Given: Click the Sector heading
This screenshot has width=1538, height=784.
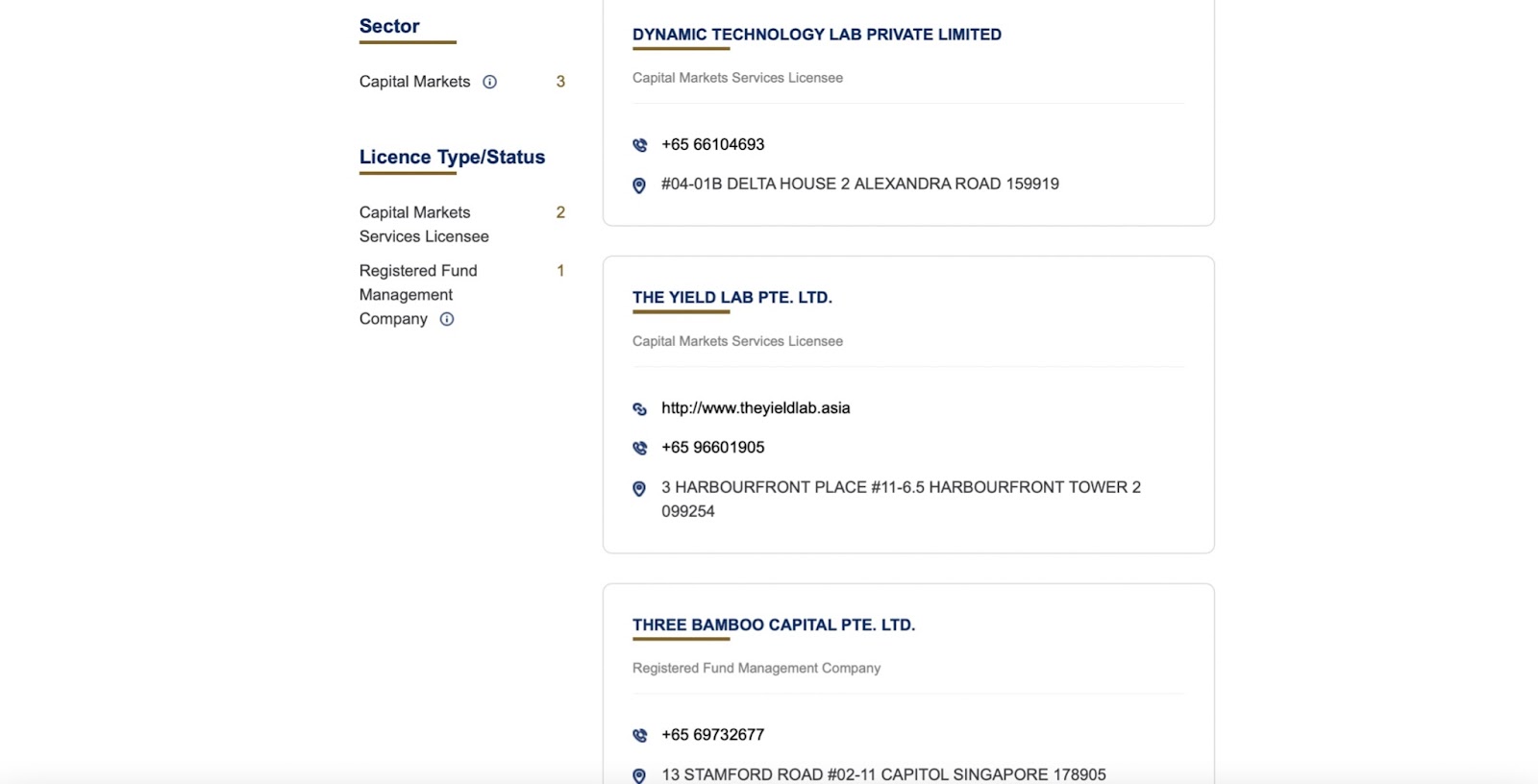Looking at the screenshot, I should pyautogui.click(x=389, y=27).
